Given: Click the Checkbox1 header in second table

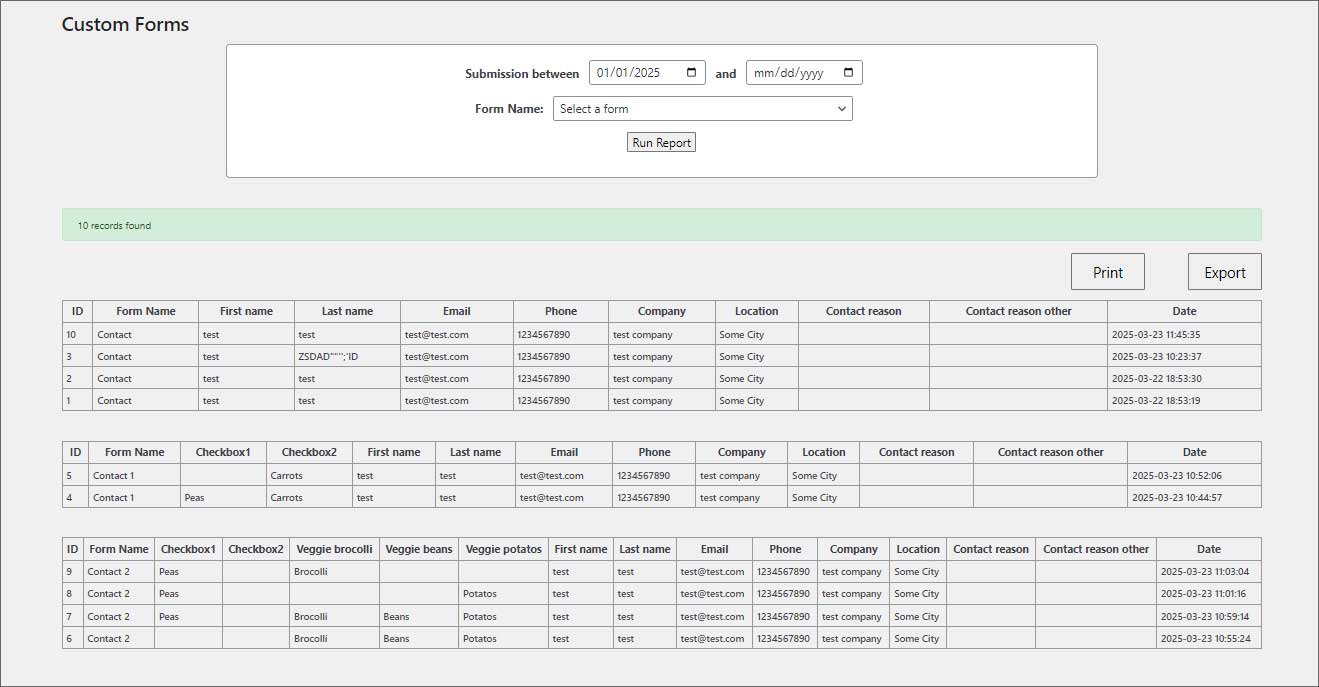Looking at the screenshot, I should (x=223, y=452).
